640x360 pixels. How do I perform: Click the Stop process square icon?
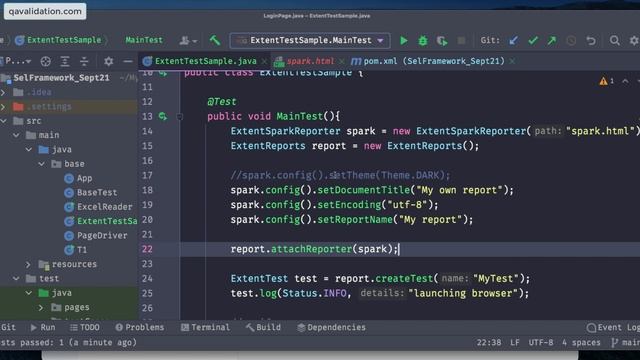(x=461, y=40)
